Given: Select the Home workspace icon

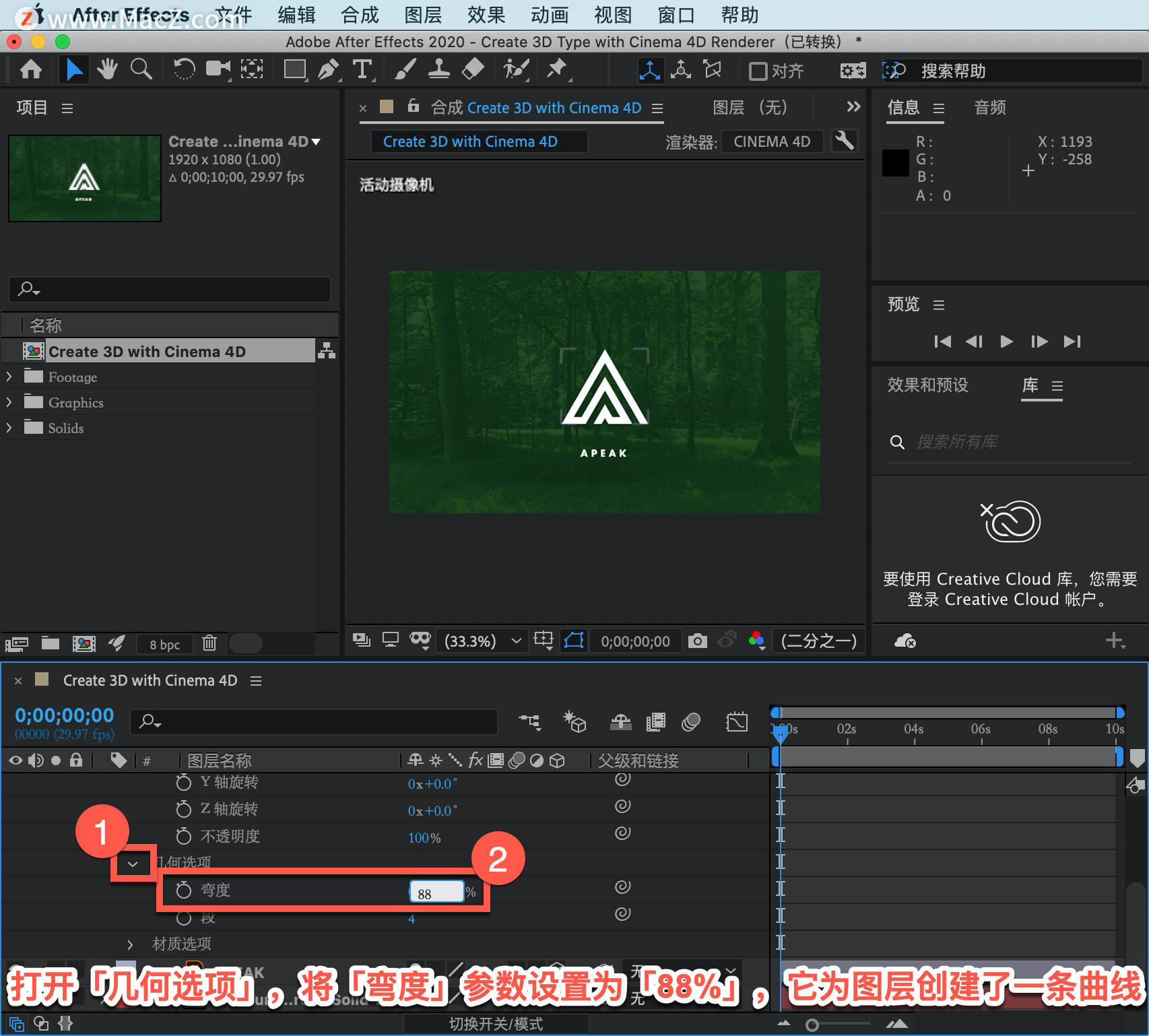Looking at the screenshot, I should (31, 69).
